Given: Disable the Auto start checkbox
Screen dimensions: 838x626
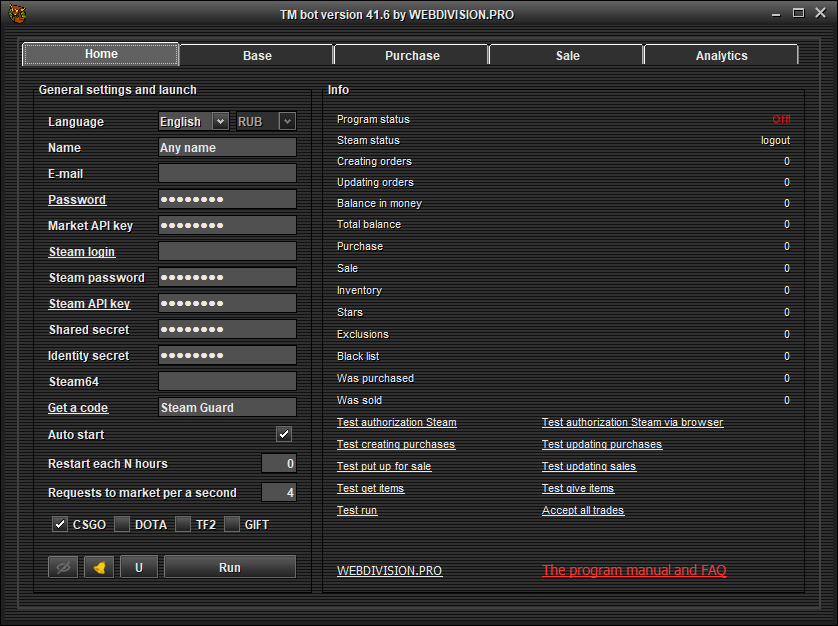Looking at the screenshot, I should pyautogui.click(x=284, y=435).
